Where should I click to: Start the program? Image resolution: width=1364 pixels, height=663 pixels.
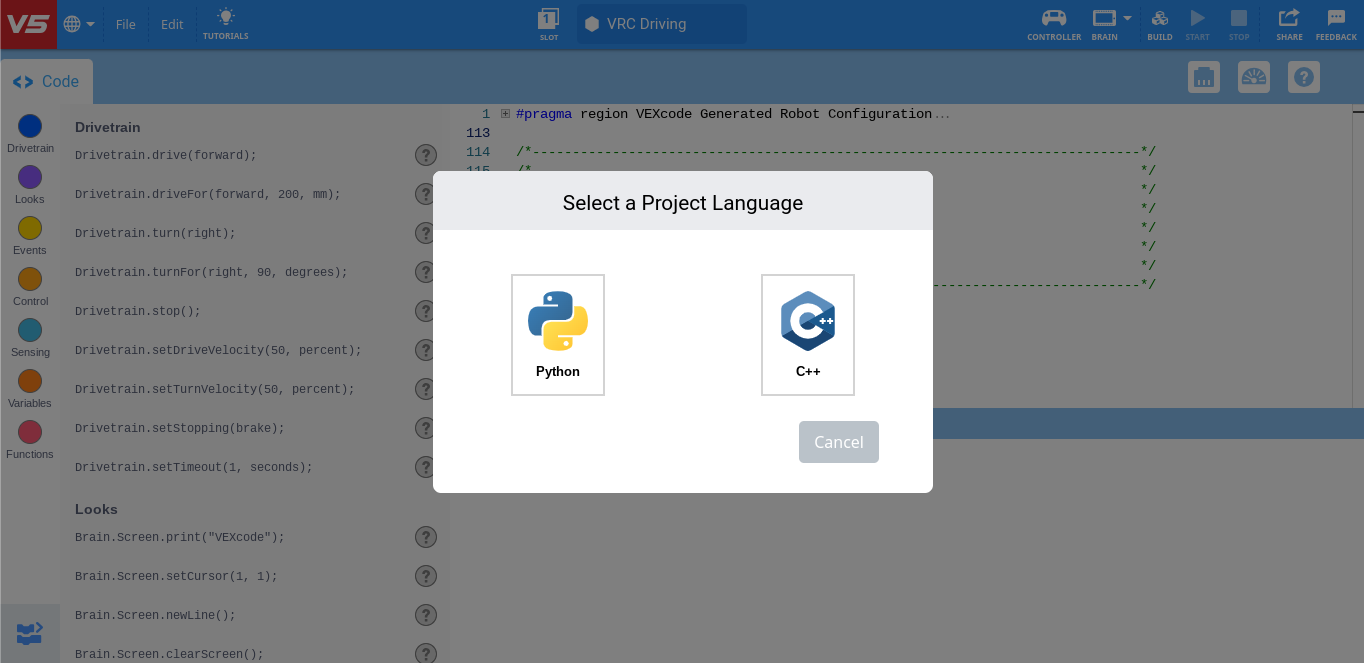[x=1197, y=24]
